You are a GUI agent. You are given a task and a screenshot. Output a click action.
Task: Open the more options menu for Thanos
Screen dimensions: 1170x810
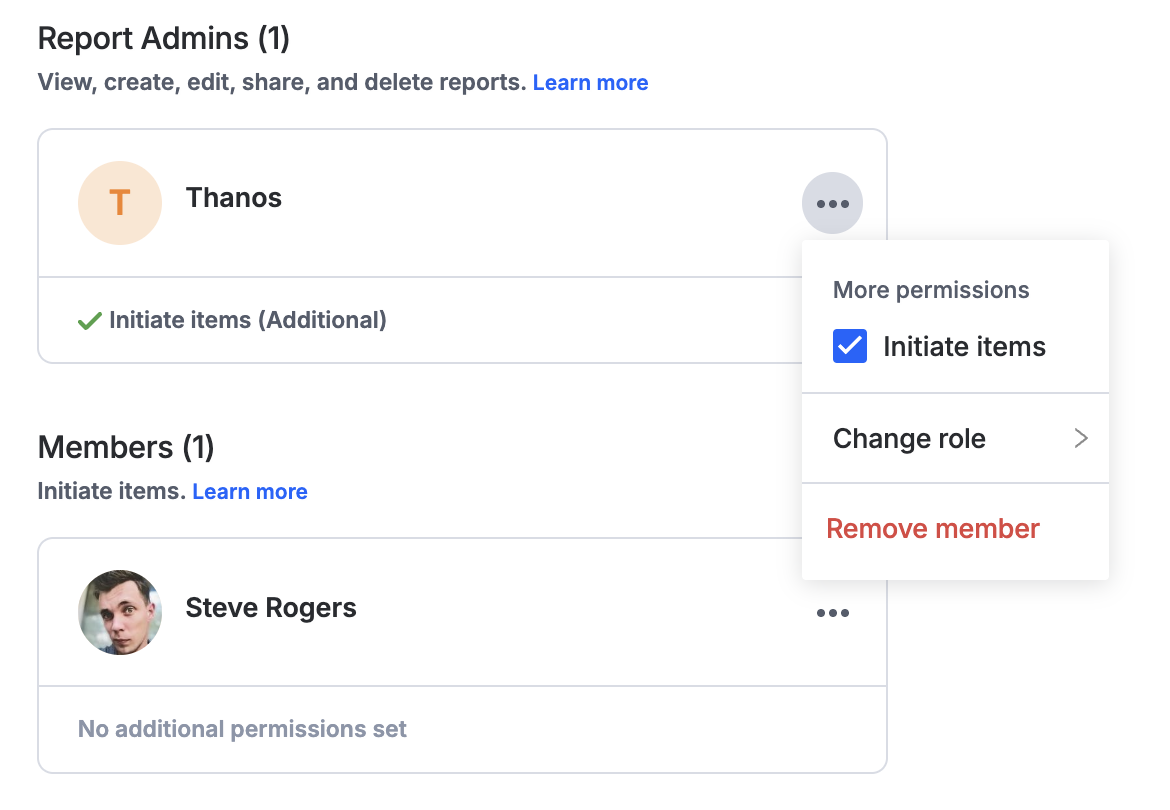point(832,204)
